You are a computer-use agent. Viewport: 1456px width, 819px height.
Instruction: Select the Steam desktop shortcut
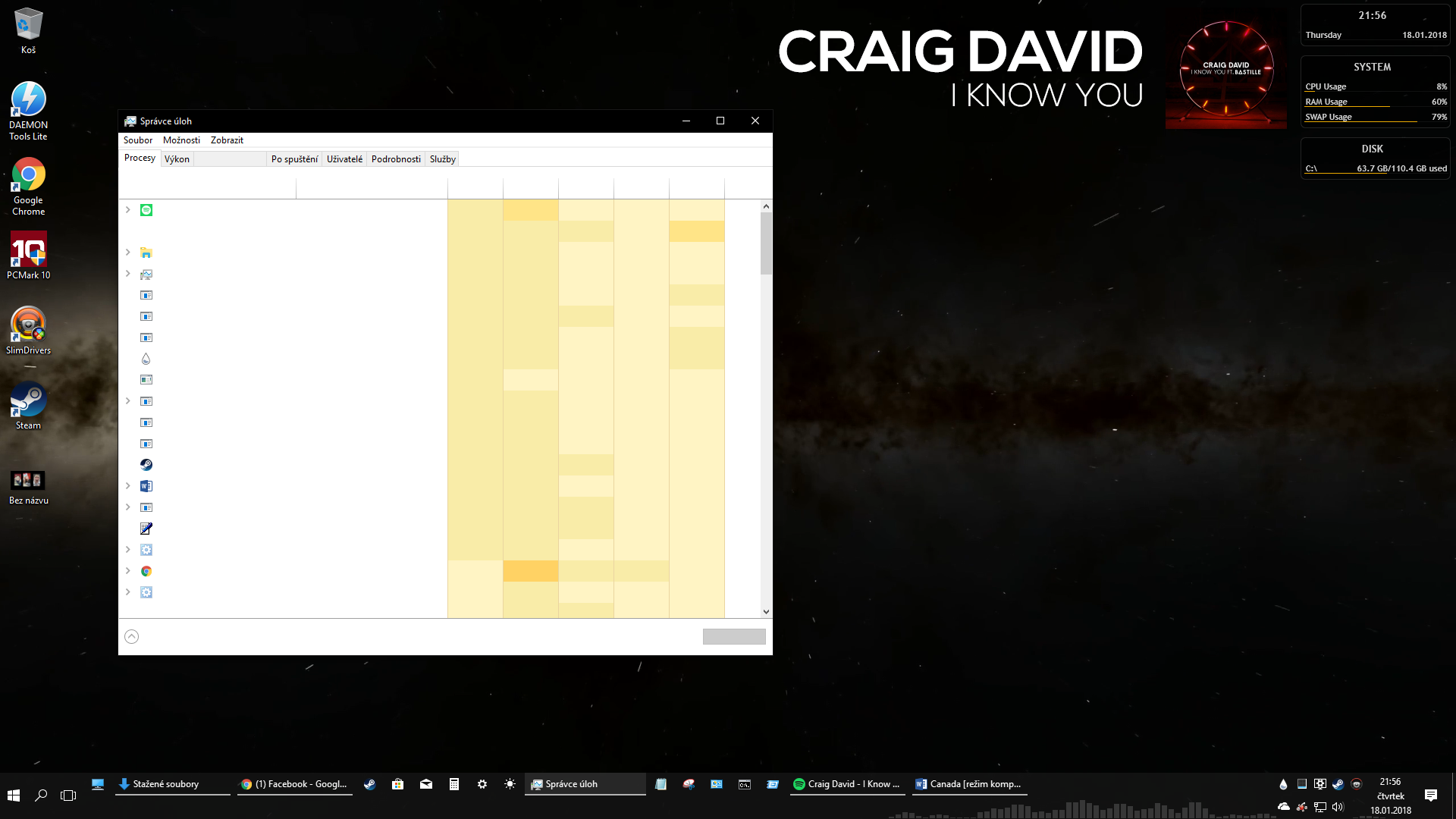tap(28, 406)
